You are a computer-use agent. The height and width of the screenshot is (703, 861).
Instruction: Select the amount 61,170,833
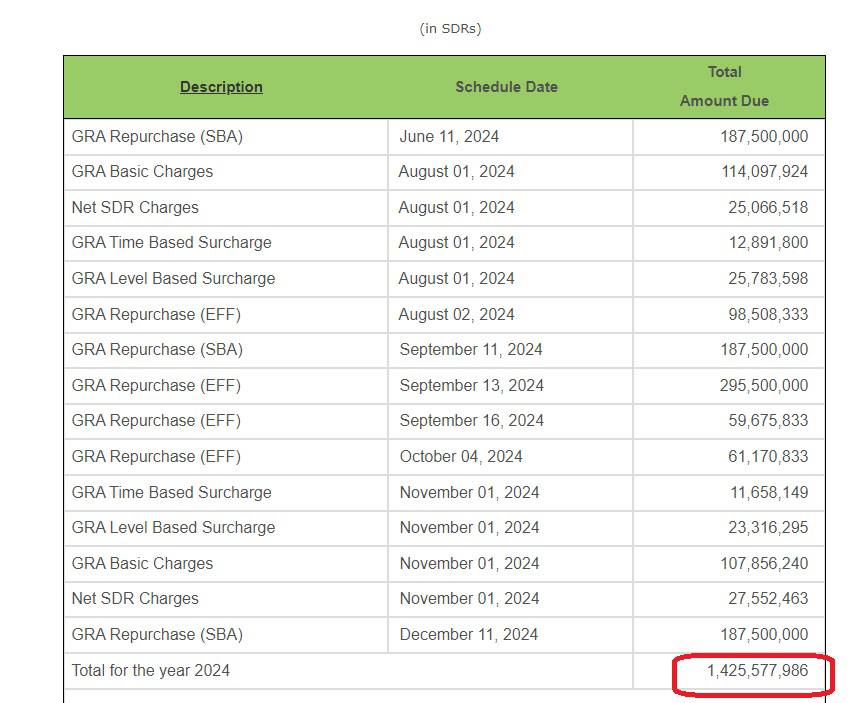768,456
